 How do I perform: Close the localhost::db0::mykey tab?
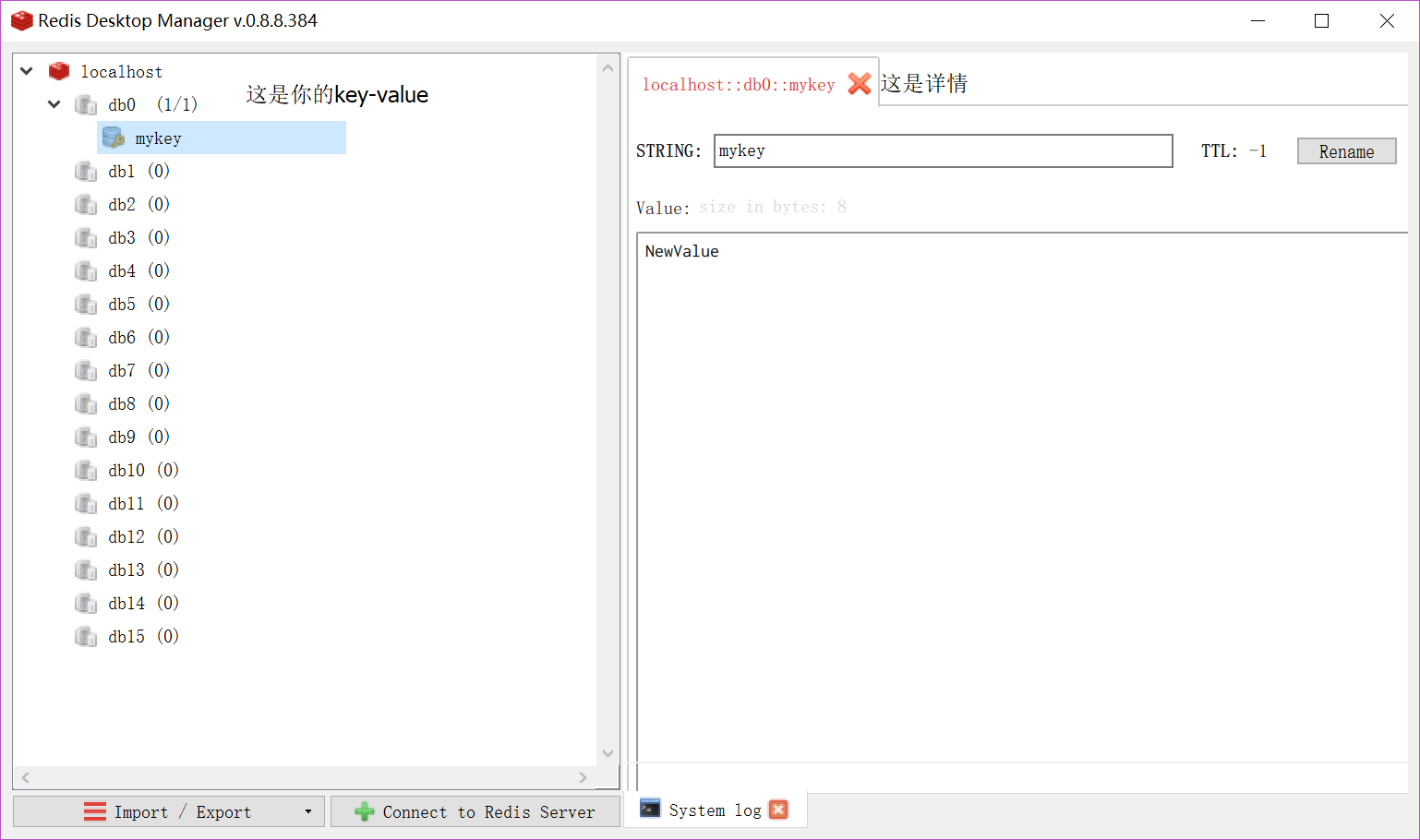tap(860, 84)
